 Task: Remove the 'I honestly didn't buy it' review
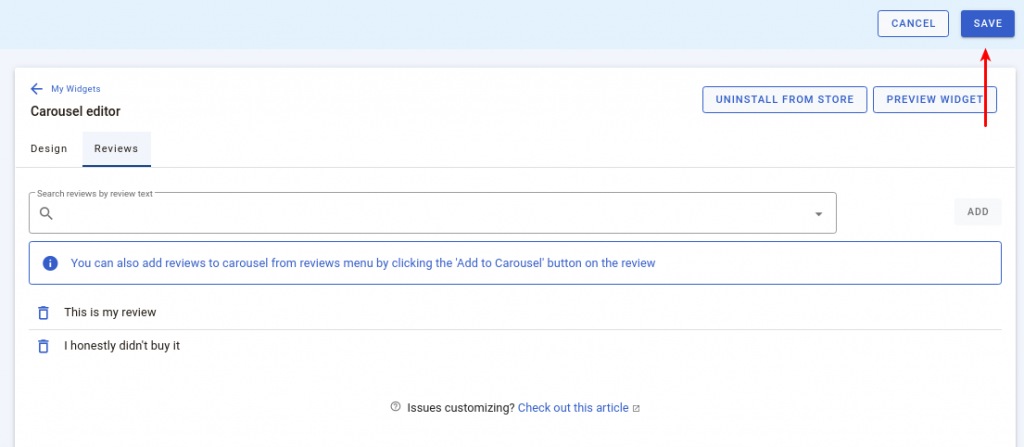(43, 346)
